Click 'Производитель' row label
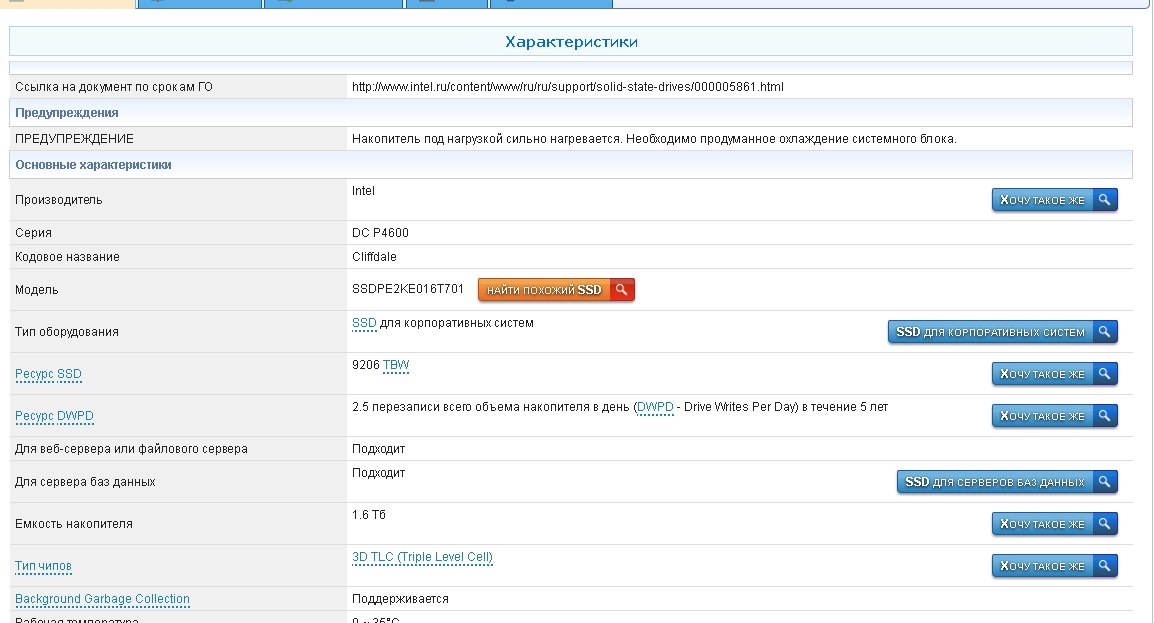This screenshot has height=623, width=1154. tap(59, 200)
